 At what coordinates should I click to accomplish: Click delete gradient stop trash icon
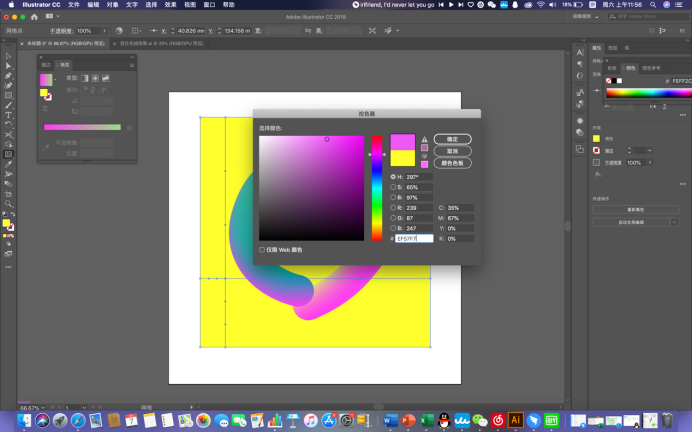(129, 128)
